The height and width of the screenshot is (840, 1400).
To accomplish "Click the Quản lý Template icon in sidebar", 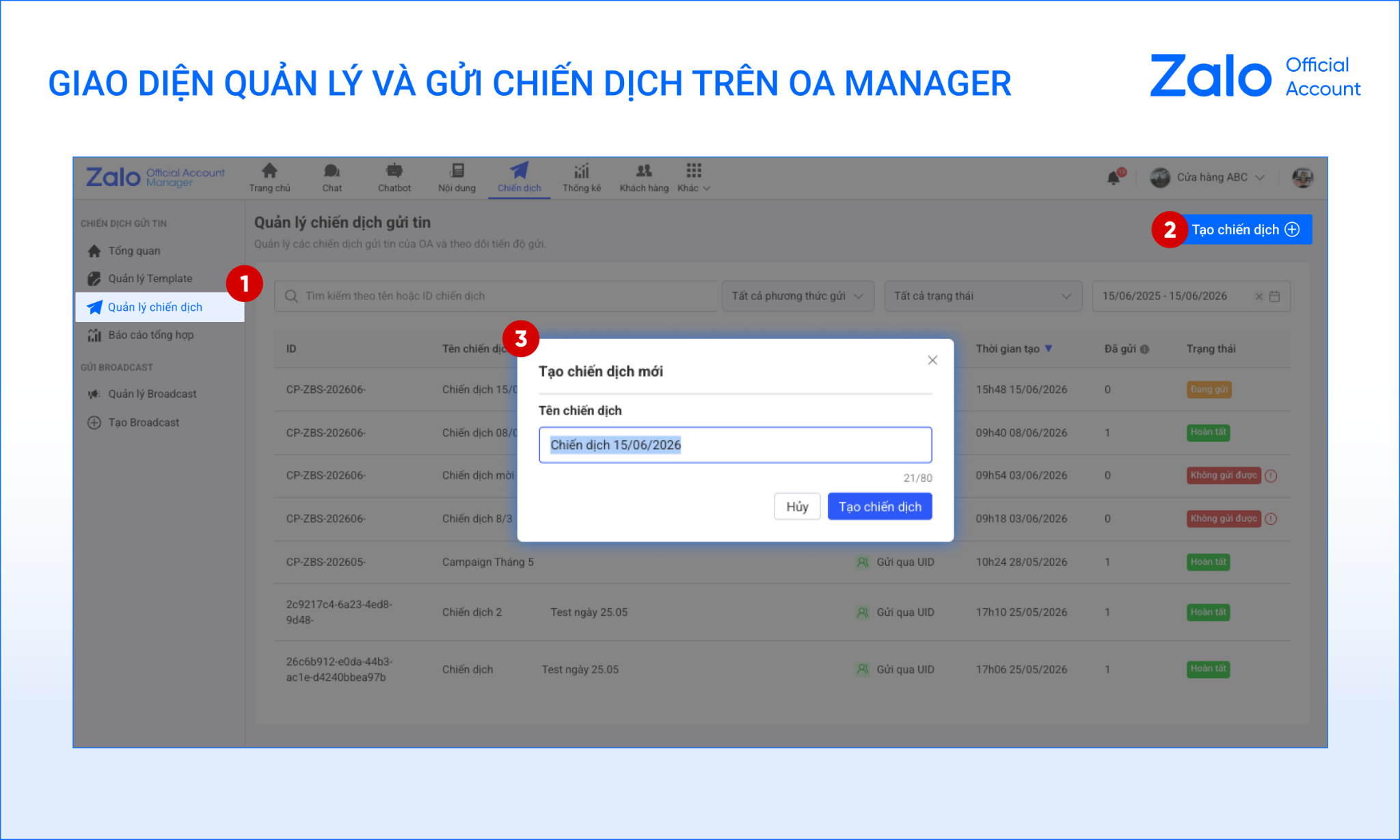I will click(94, 279).
